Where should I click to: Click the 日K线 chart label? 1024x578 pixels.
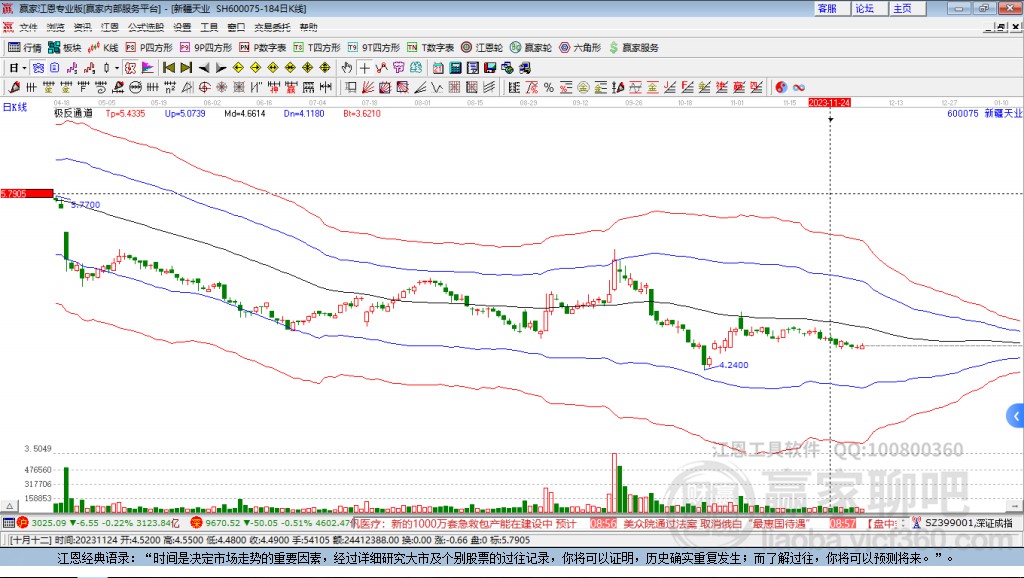click(15, 106)
